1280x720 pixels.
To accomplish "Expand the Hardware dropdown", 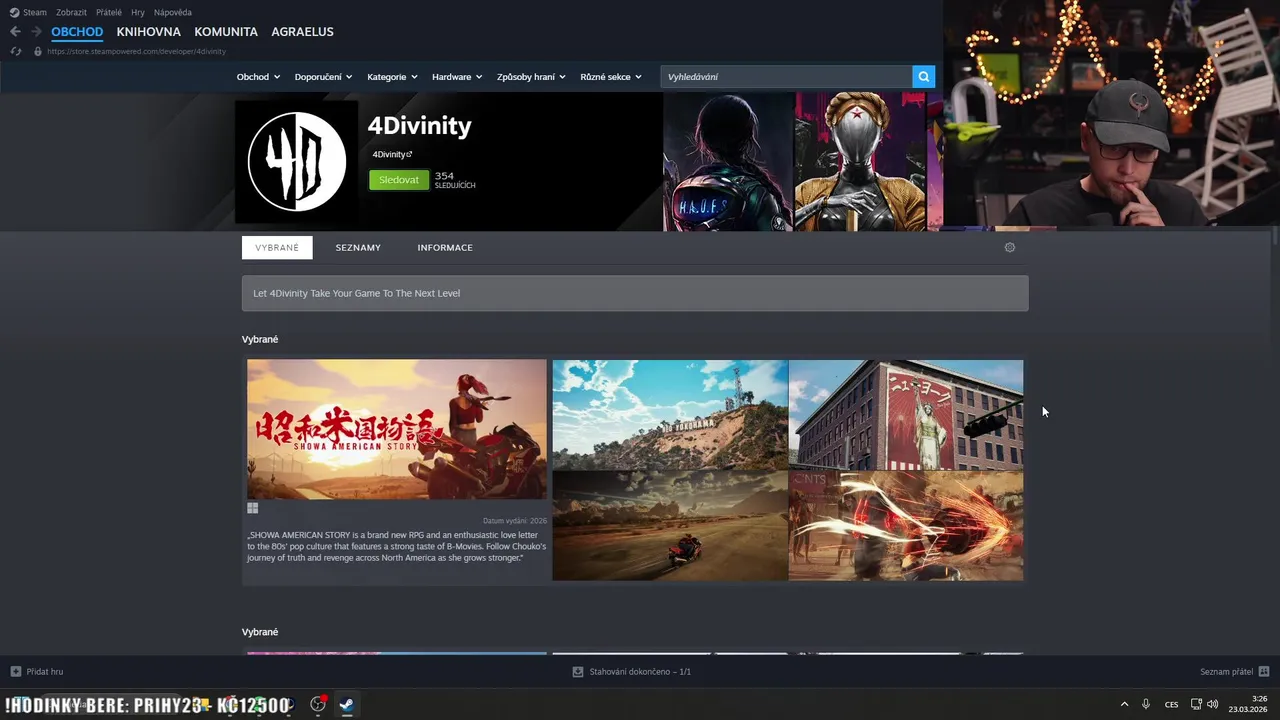I will [x=457, y=77].
